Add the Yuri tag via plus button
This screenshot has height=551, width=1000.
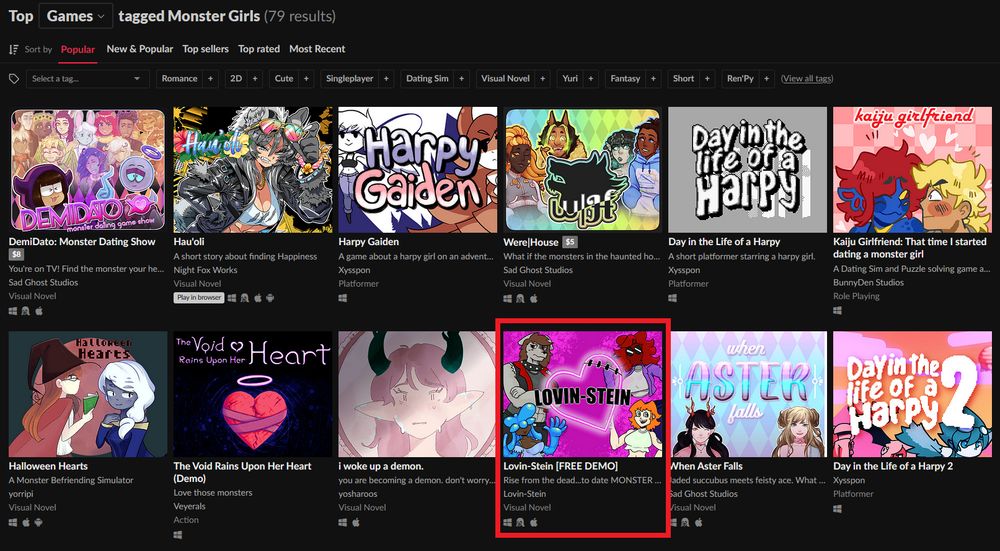click(591, 78)
